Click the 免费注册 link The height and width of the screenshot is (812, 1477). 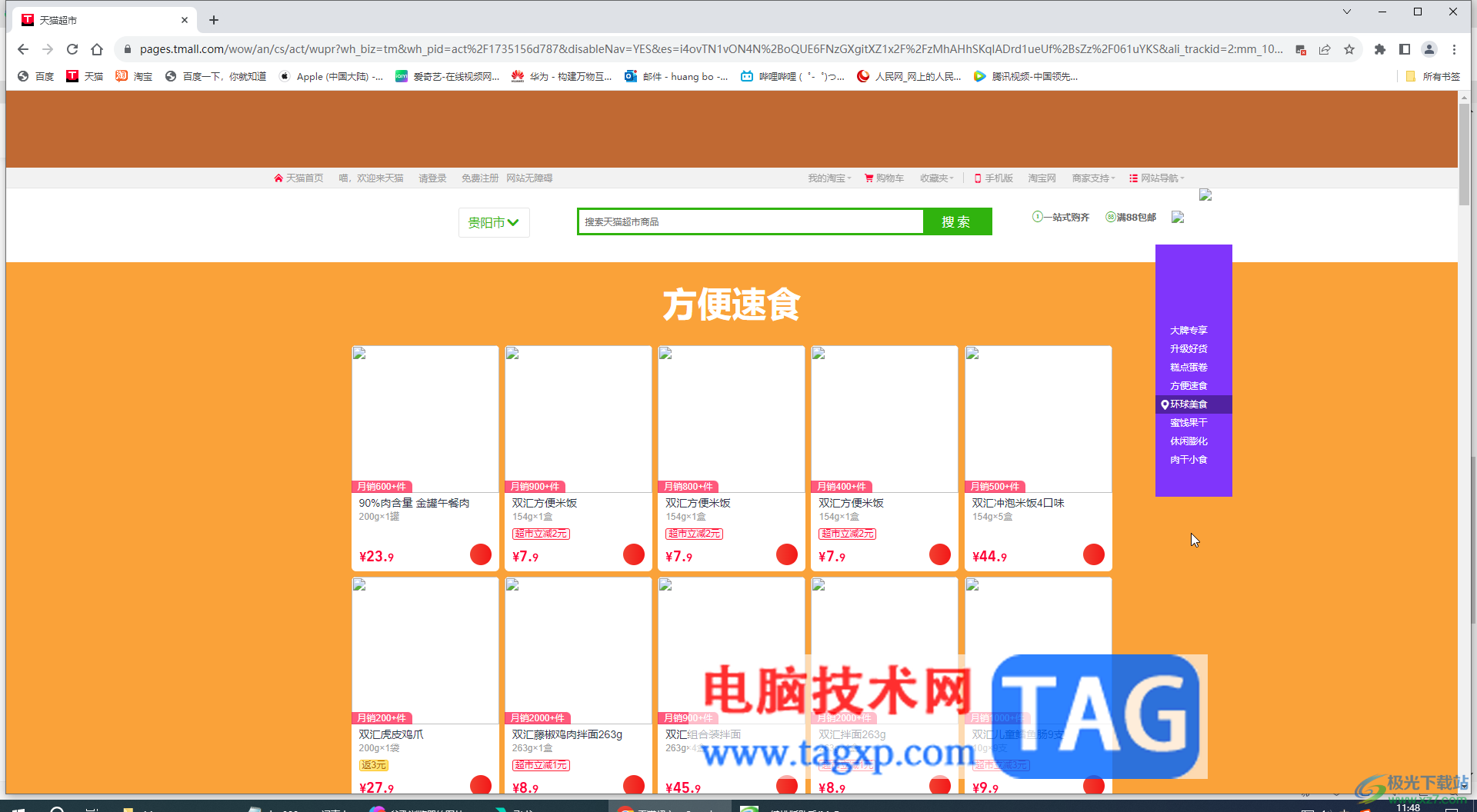coord(480,178)
